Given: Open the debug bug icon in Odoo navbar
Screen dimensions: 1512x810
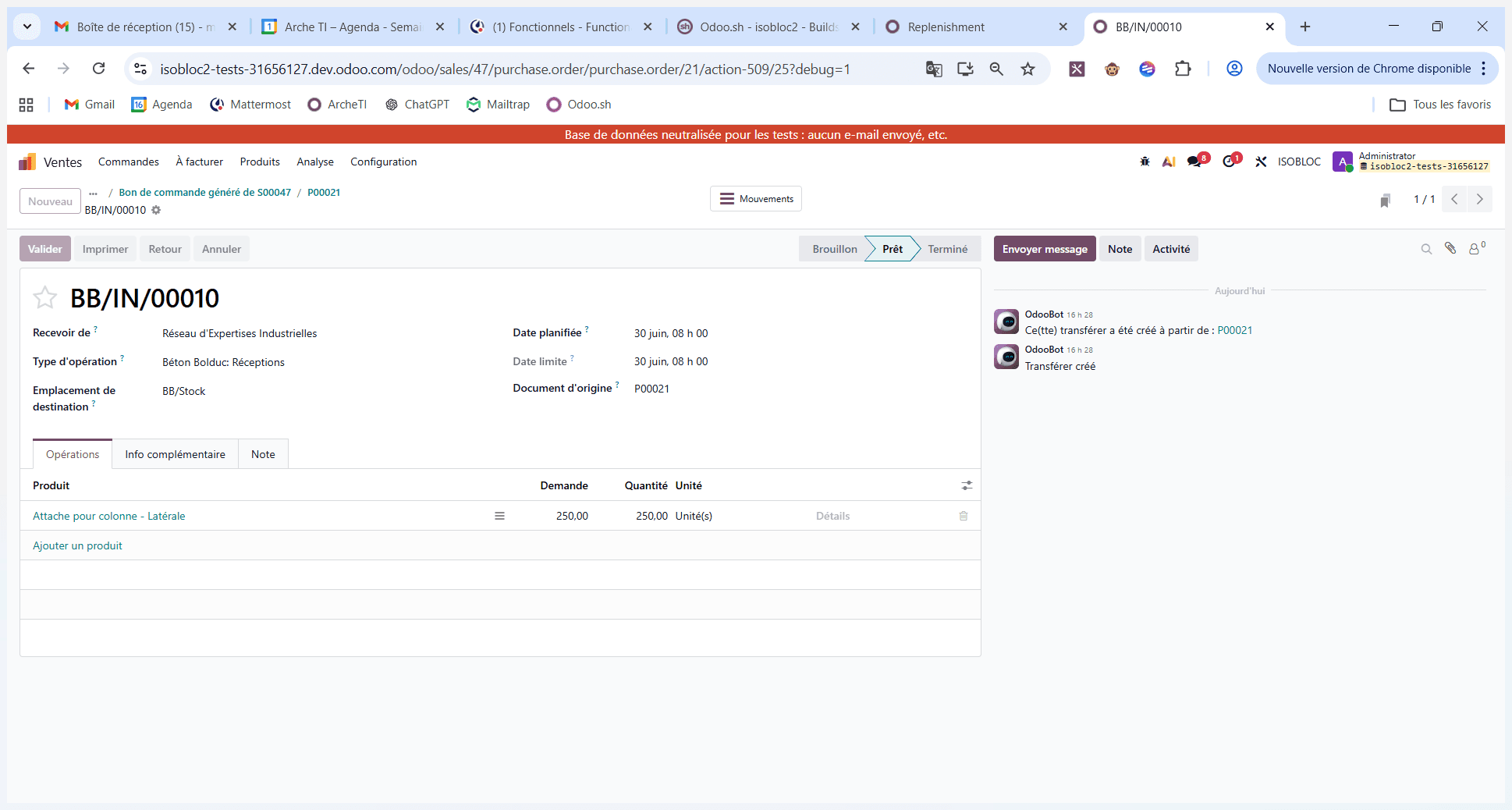Looking at the screenshot, I should [x=1145, y=162].
